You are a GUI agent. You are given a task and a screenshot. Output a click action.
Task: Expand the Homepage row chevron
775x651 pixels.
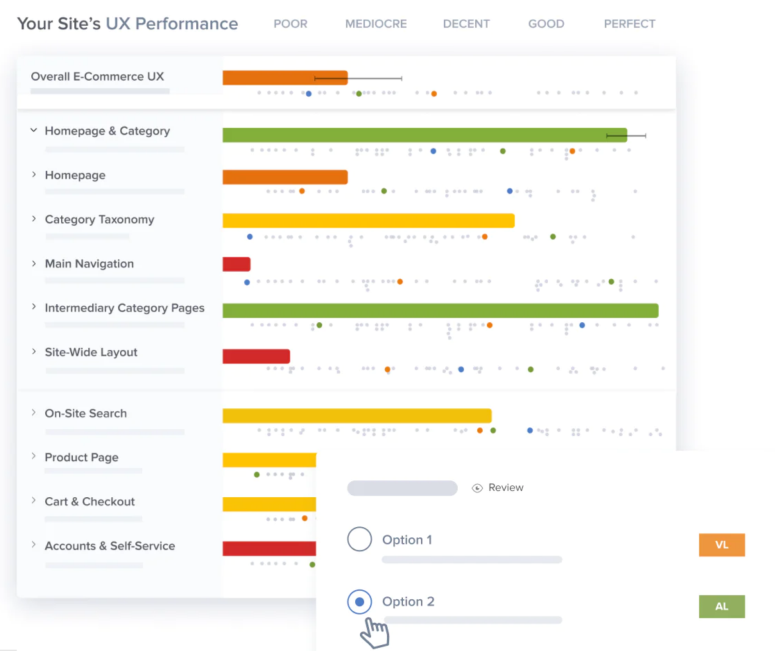[x=33, y=175]
